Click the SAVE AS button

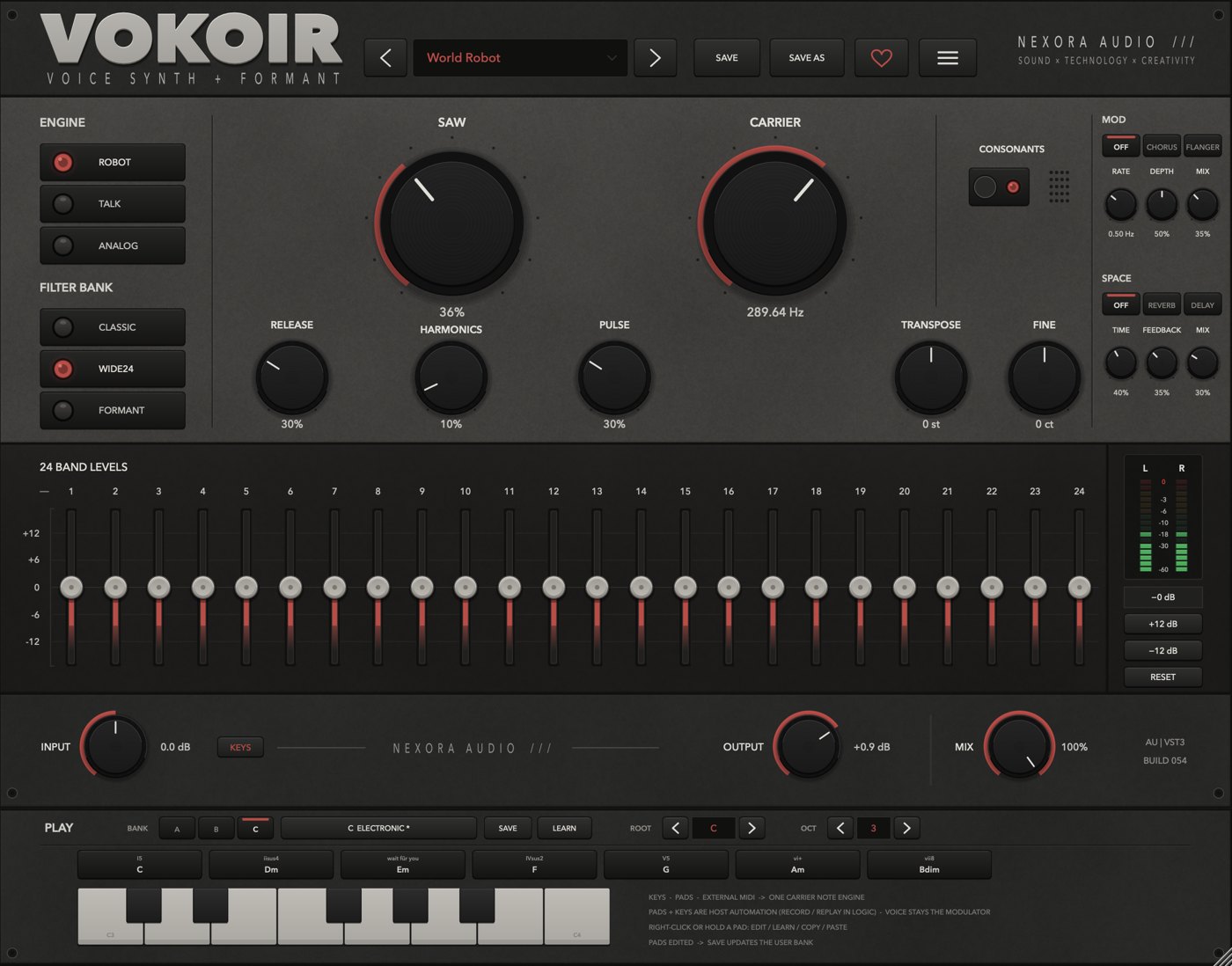[x=807, y=58]
